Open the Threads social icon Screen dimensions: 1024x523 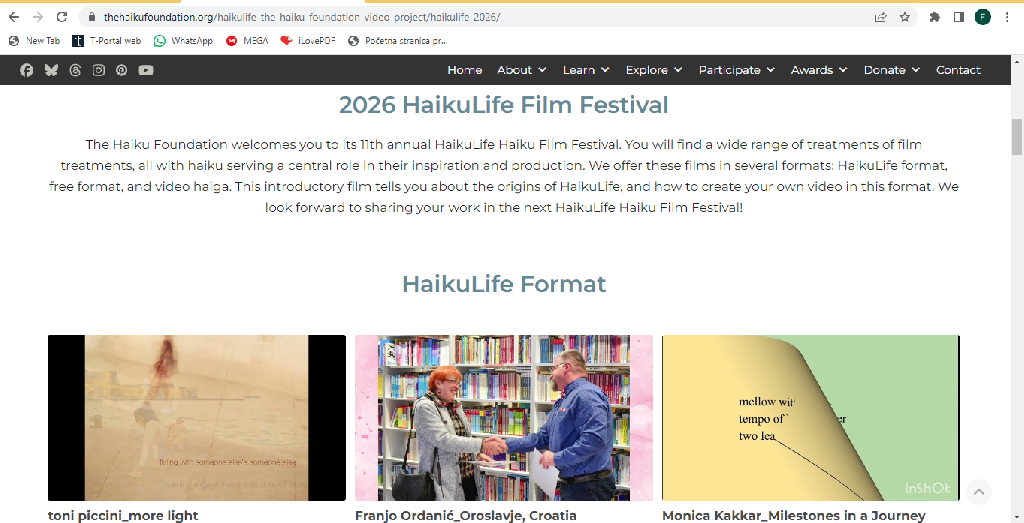coord(75,70)
